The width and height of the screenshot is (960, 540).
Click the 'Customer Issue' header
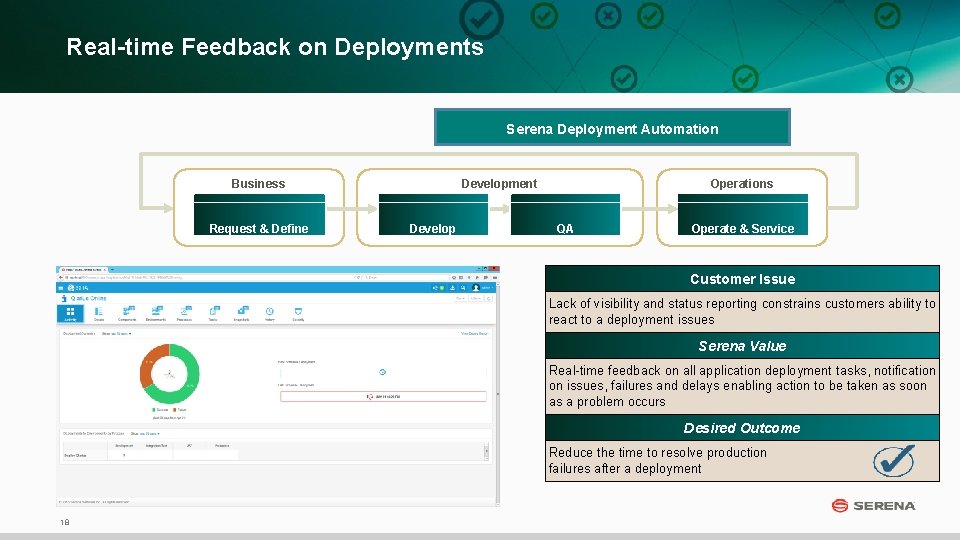(x=742, y=279)
